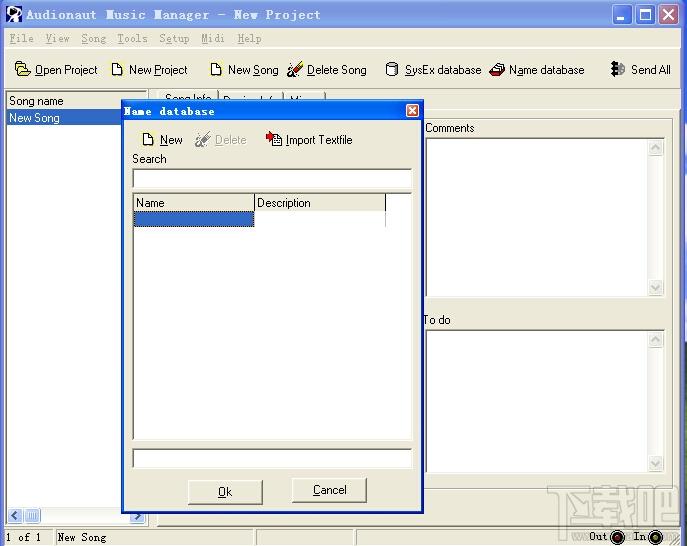Click the Open Project folder icon
Viewport: 687px width, 546px height.
pyautogui.click(x=22, y=69)
